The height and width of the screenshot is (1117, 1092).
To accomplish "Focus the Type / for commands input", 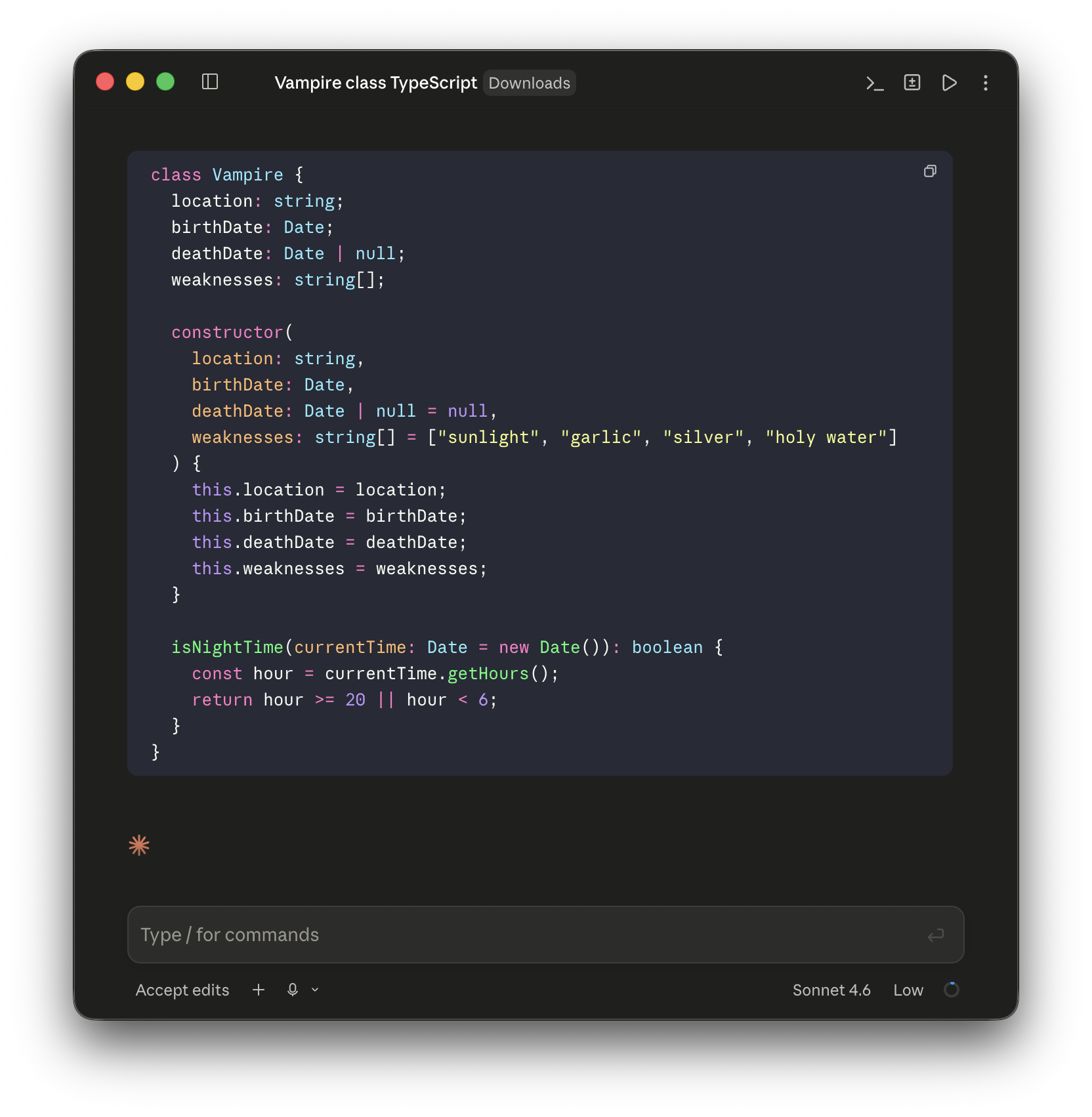I will point(545,935).
